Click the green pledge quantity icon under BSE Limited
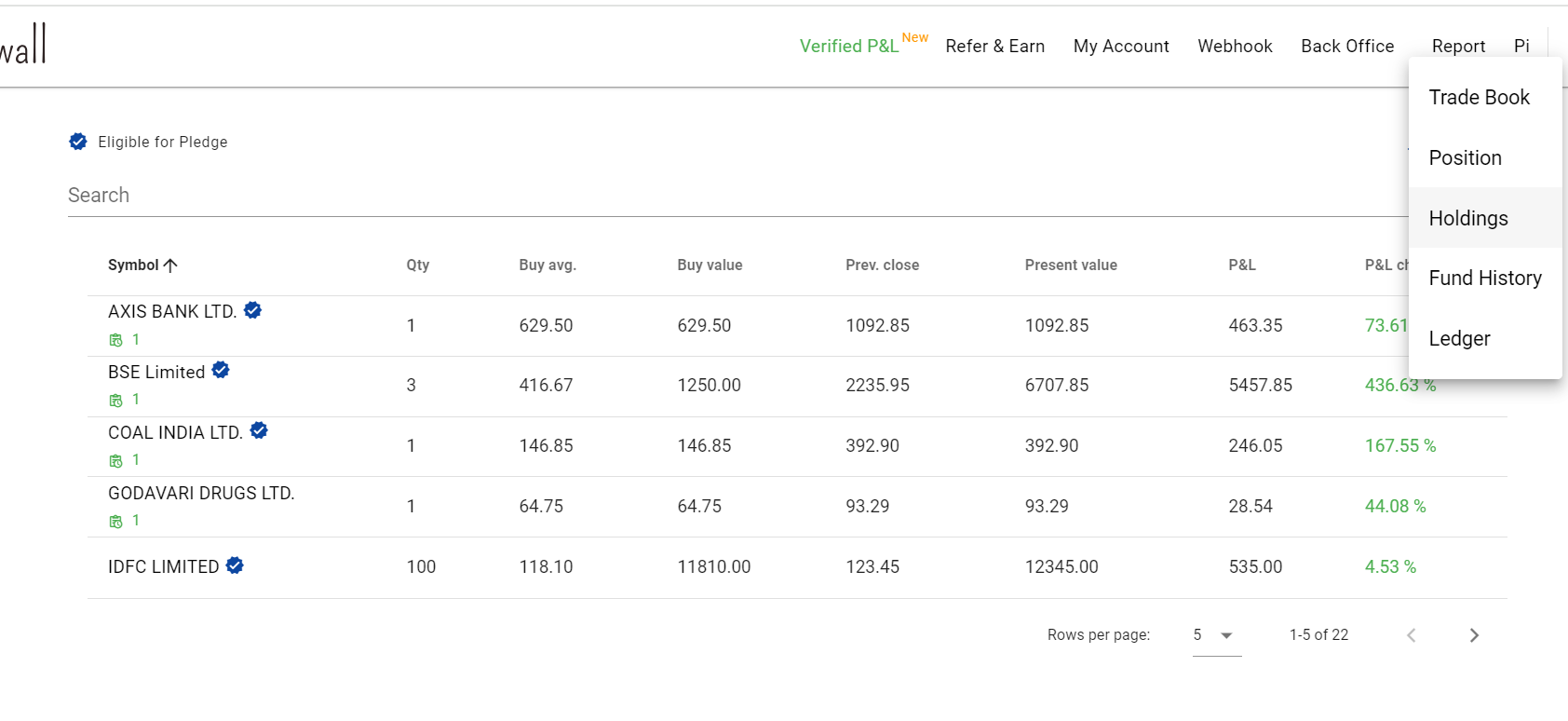 114,399
